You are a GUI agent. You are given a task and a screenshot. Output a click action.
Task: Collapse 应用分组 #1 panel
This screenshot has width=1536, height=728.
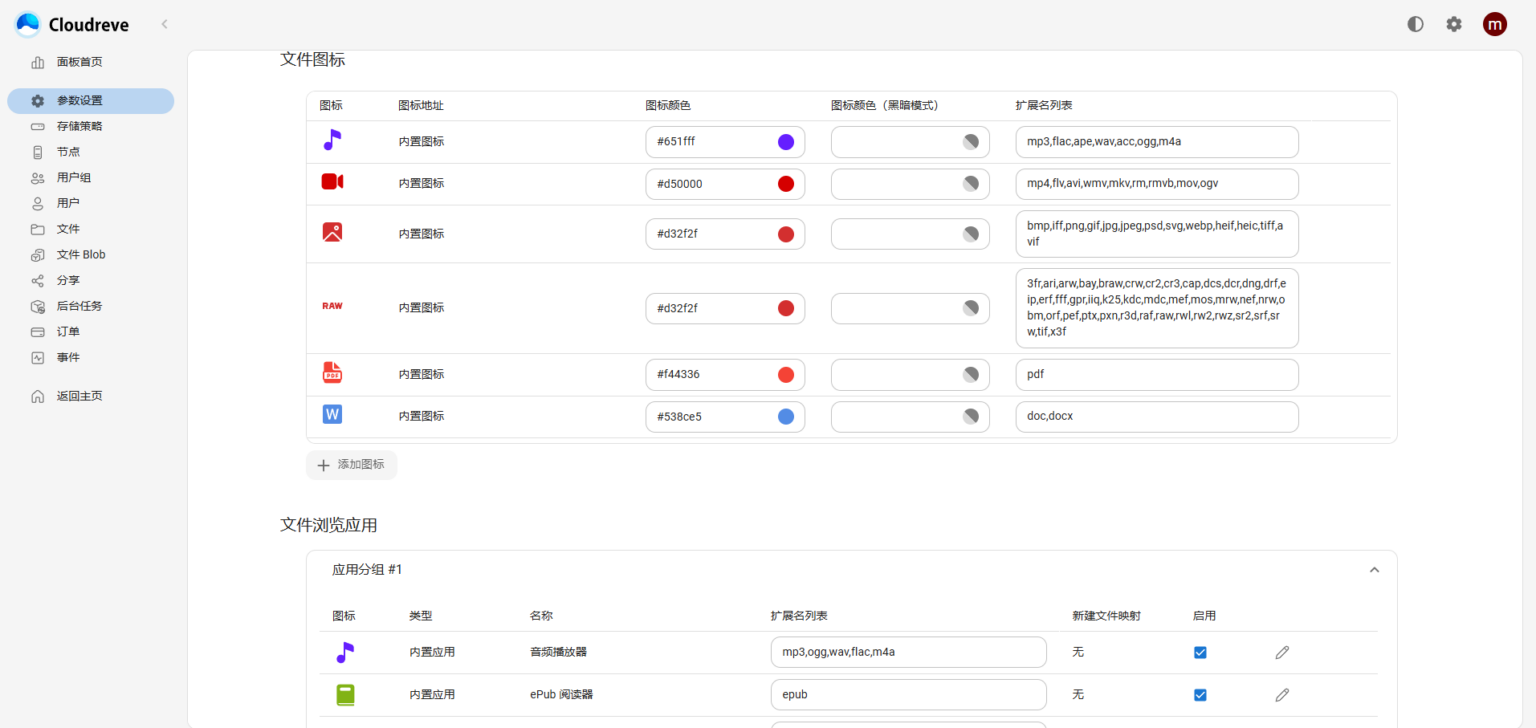click(x=1374, y=570)
